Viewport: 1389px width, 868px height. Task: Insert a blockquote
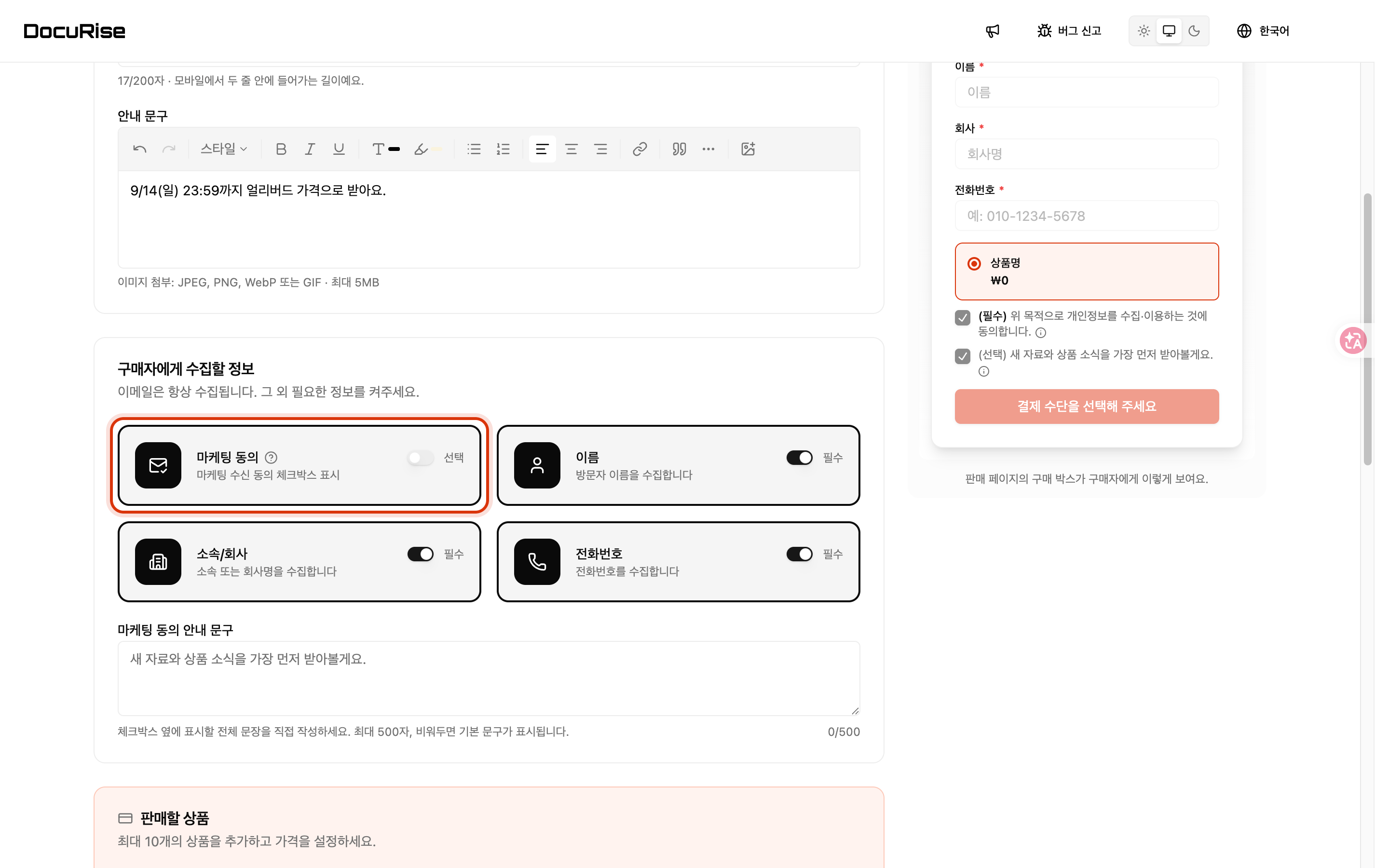click(679, 149)
